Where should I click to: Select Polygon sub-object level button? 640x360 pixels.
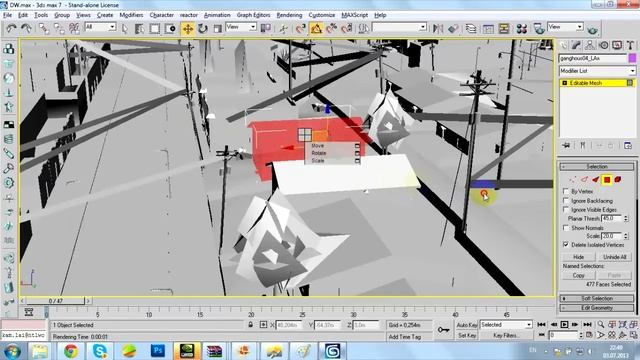coord(607,180)
